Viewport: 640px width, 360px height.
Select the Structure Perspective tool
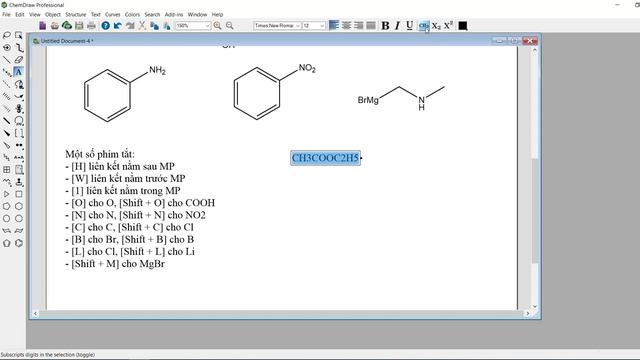7,48
